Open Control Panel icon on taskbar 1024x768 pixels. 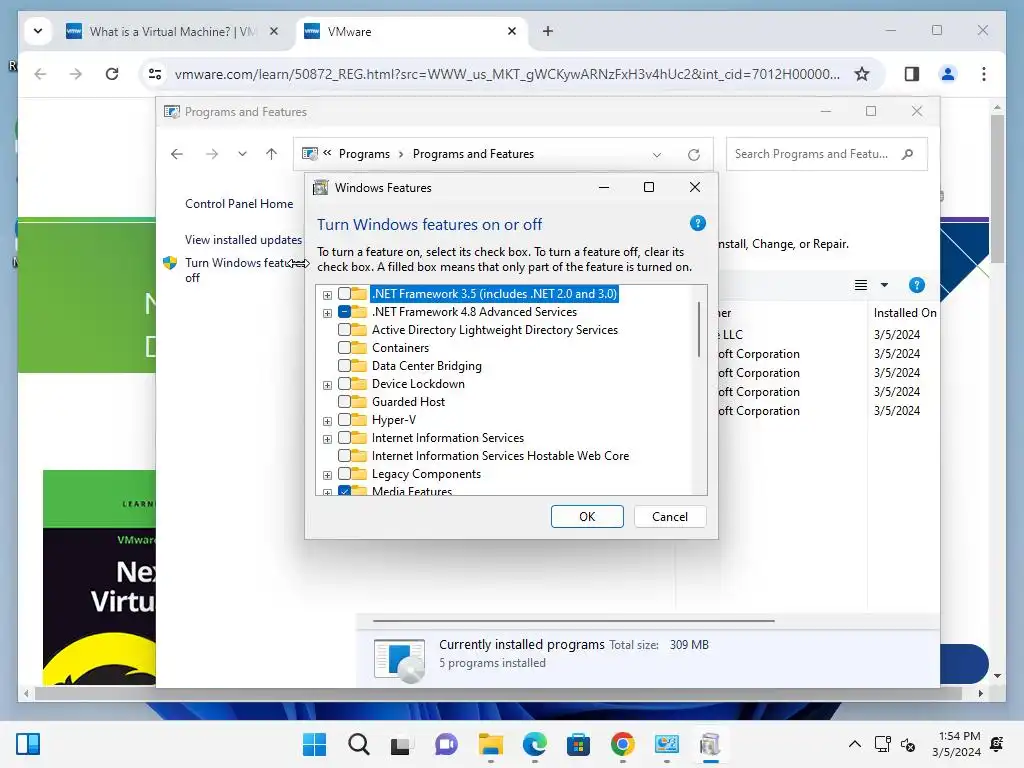tap(666, 744)
